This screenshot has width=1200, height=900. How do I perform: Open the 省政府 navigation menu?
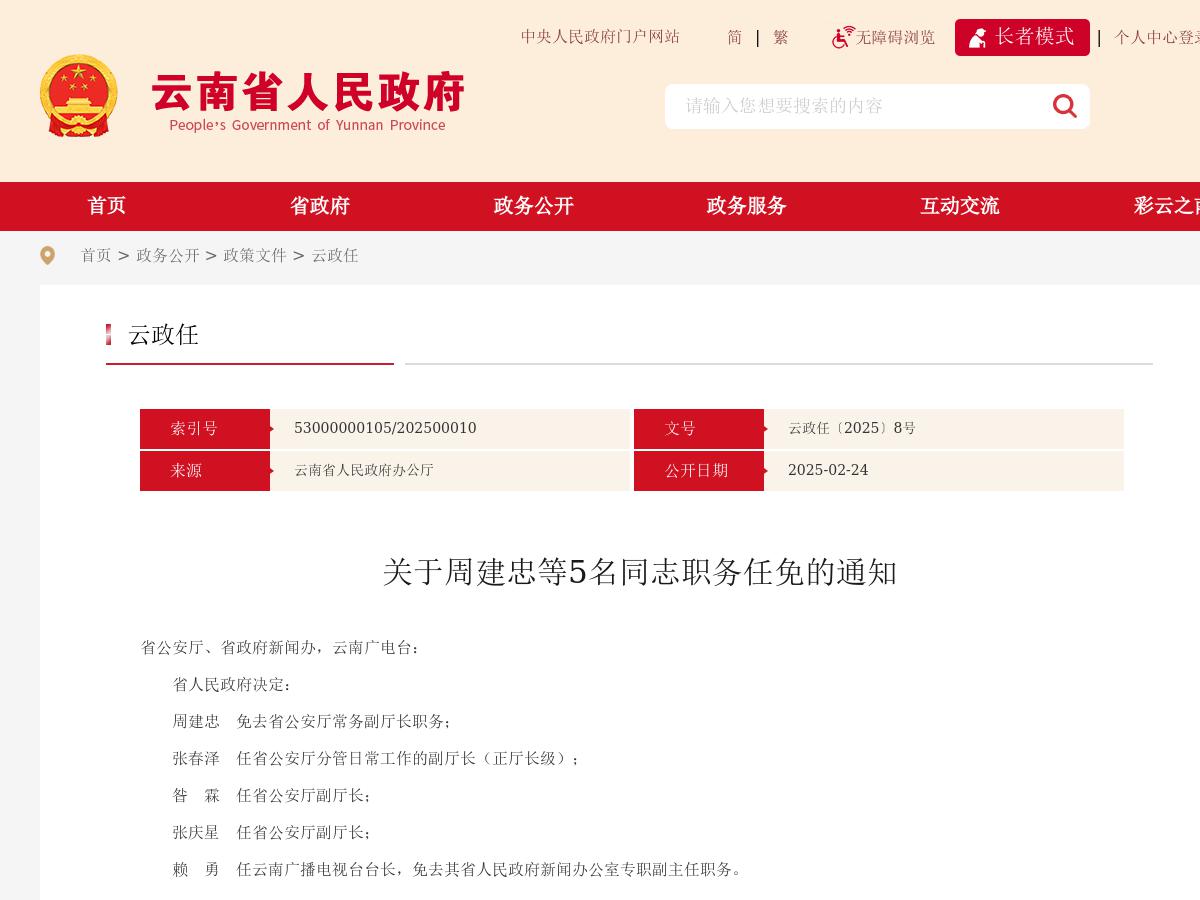[320, 206]
